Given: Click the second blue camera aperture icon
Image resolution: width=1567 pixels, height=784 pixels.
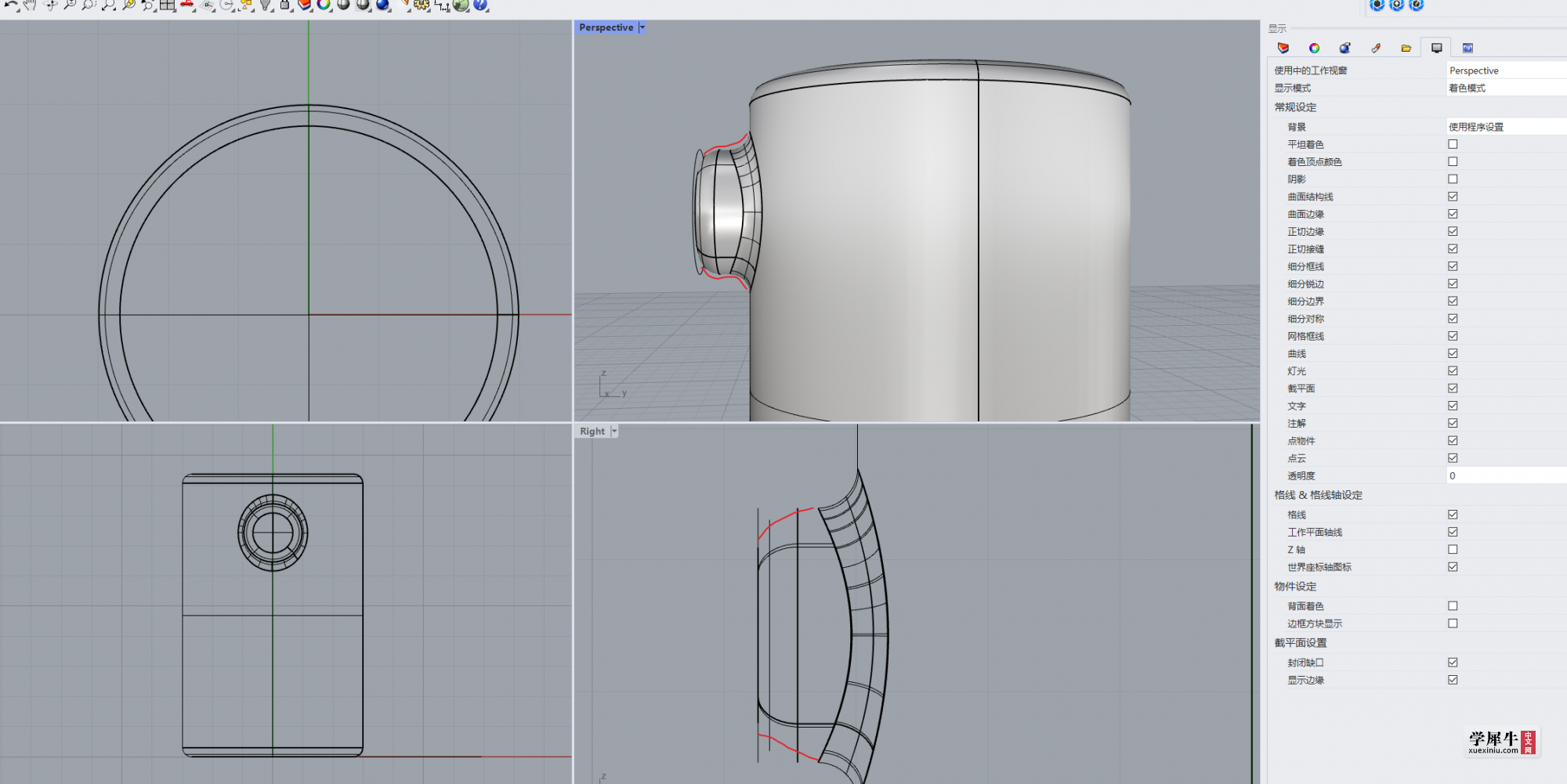Looking at the screenshot, I should pos(1397,5).
